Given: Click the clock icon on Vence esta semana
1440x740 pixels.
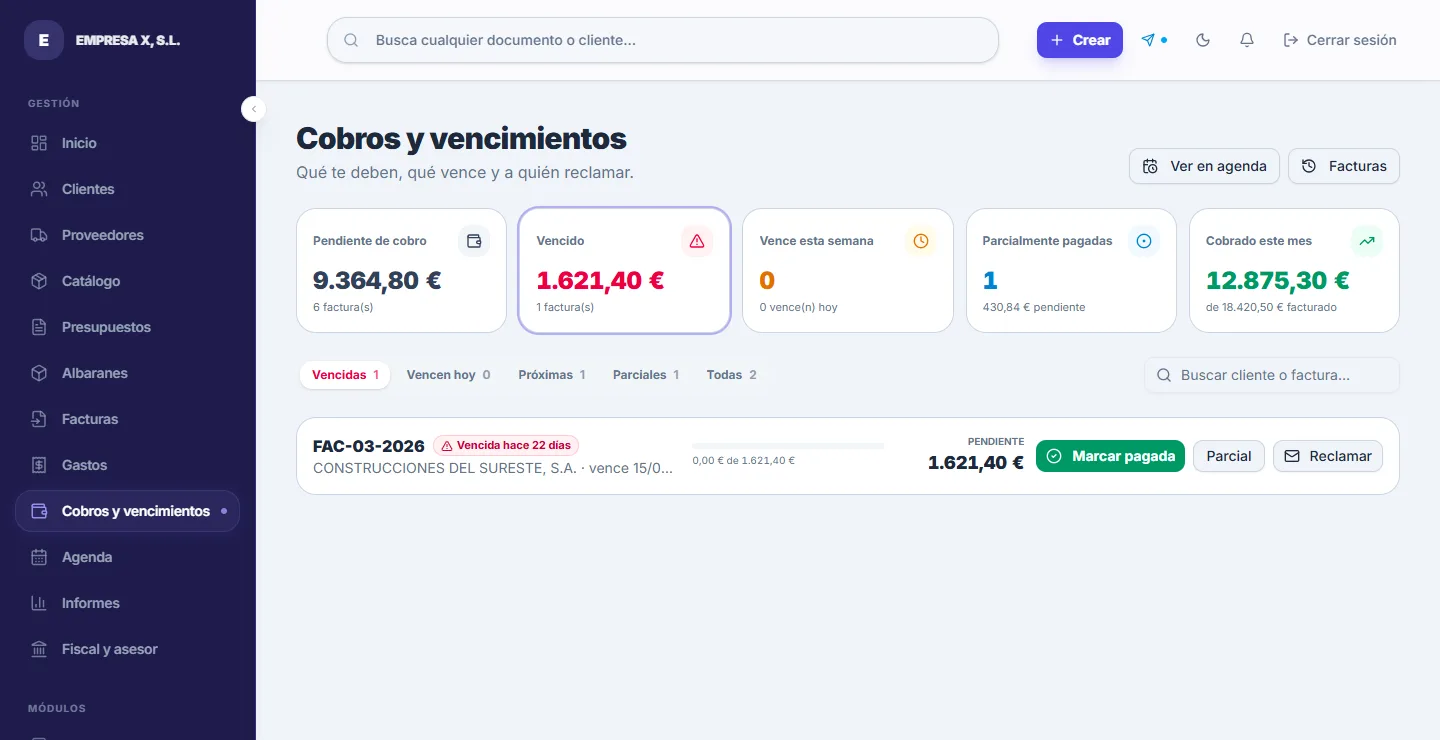Looking at the screenshot, I should click(x=921, y=241).
